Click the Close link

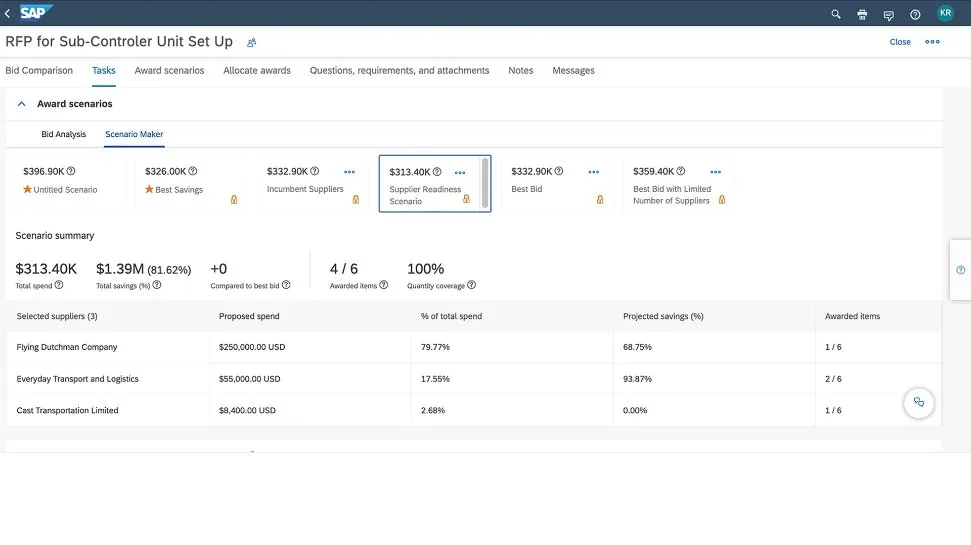900,42
